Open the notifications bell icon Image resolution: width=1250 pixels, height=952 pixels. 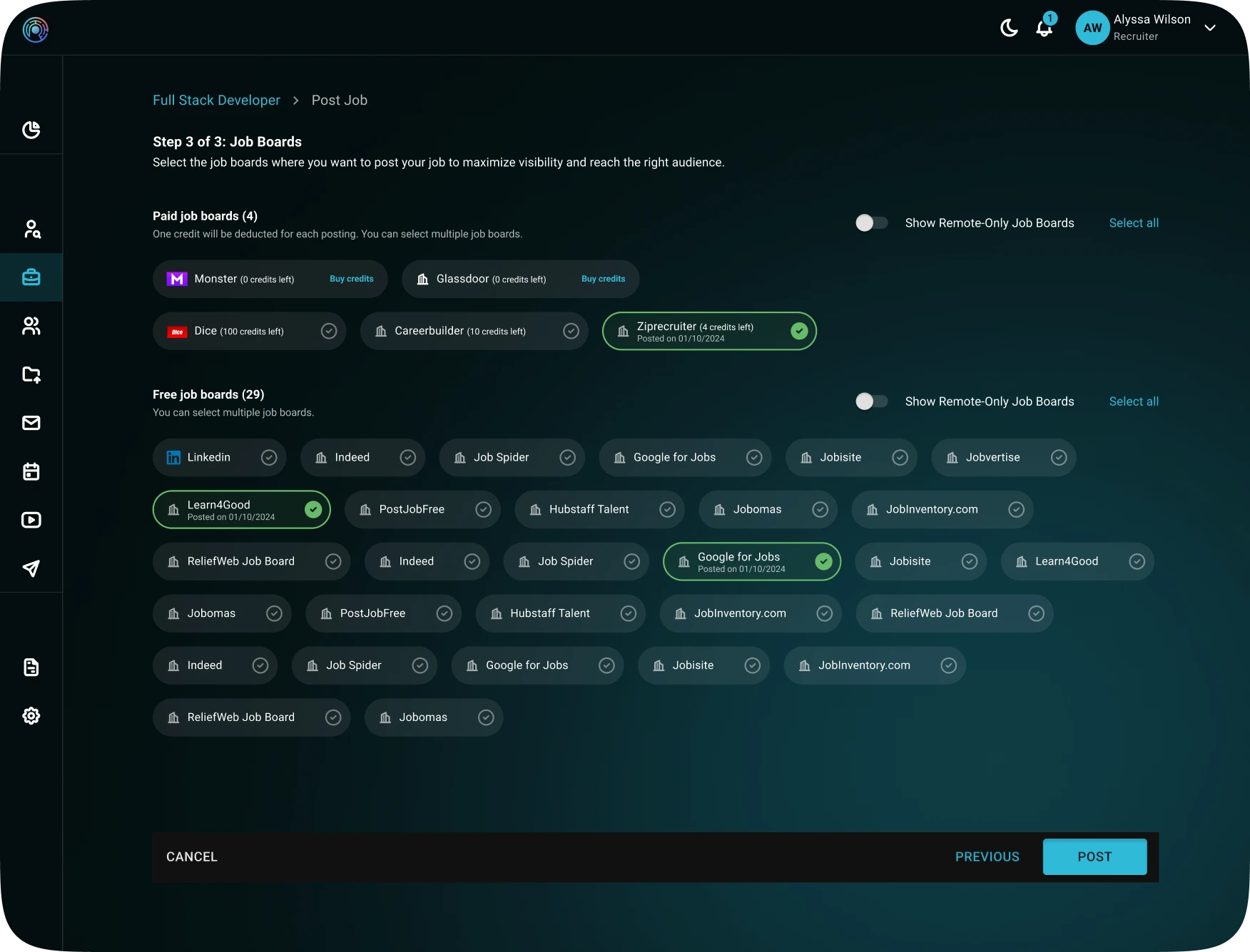(x=1044, y=29)
